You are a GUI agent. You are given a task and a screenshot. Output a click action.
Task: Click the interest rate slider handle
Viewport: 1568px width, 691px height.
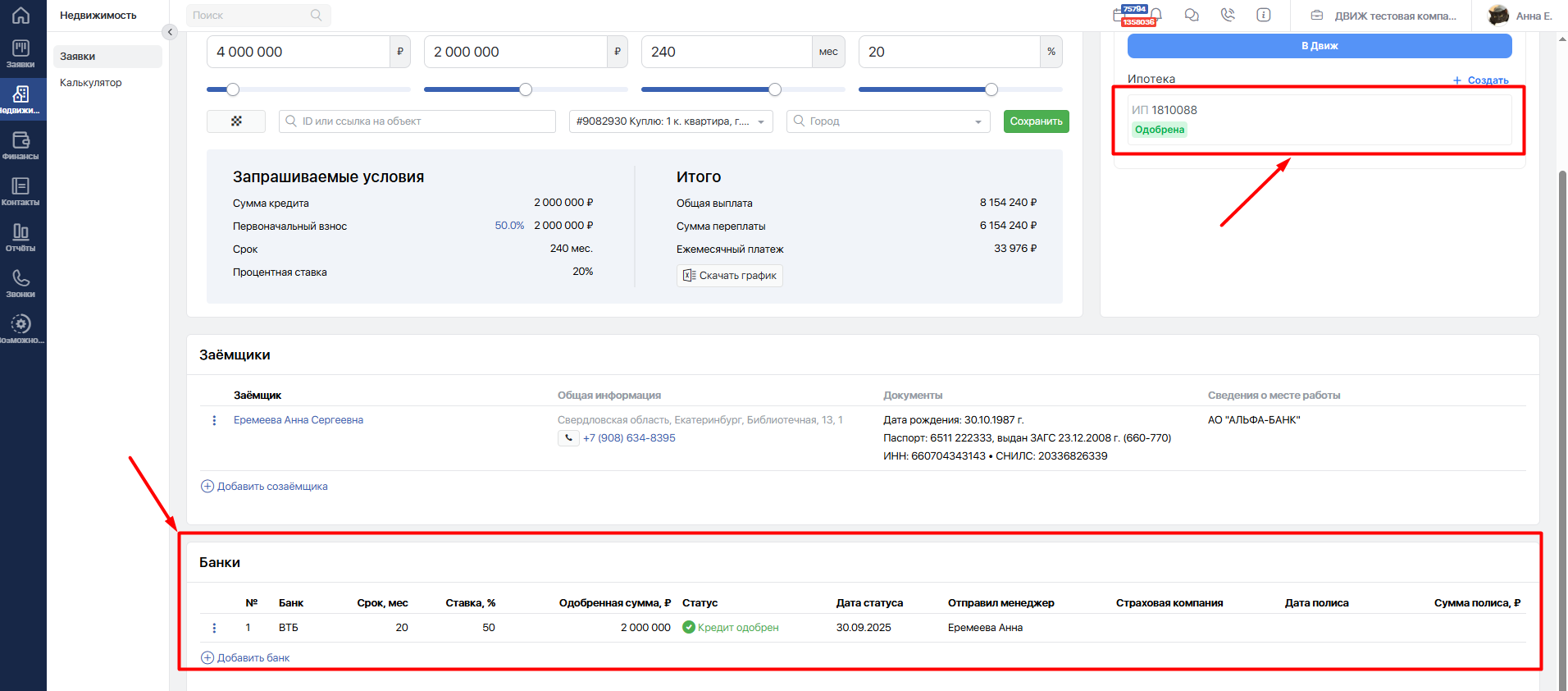(x=991, y=89)
